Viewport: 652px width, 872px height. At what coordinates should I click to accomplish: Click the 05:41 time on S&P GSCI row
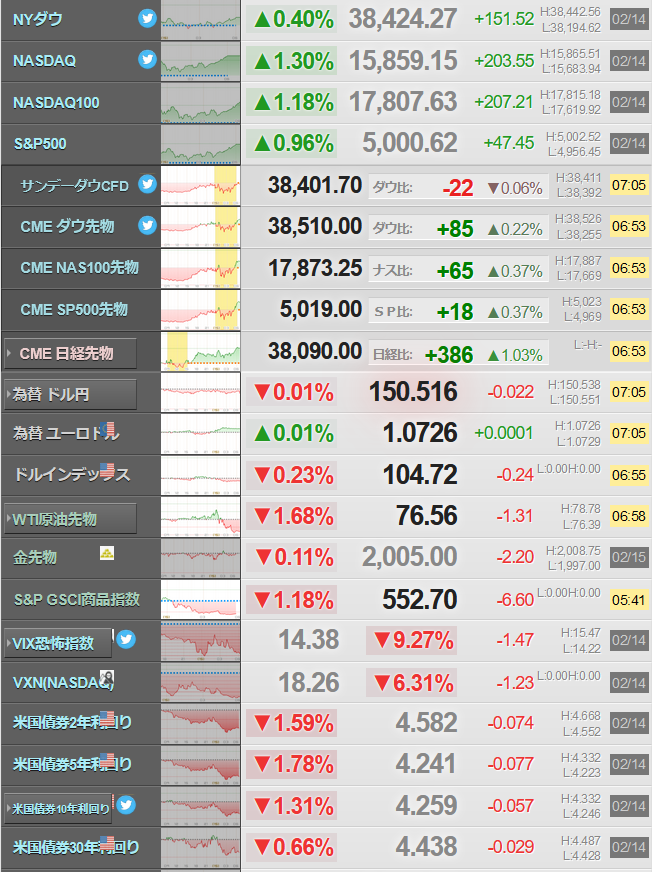pos(629,600)
